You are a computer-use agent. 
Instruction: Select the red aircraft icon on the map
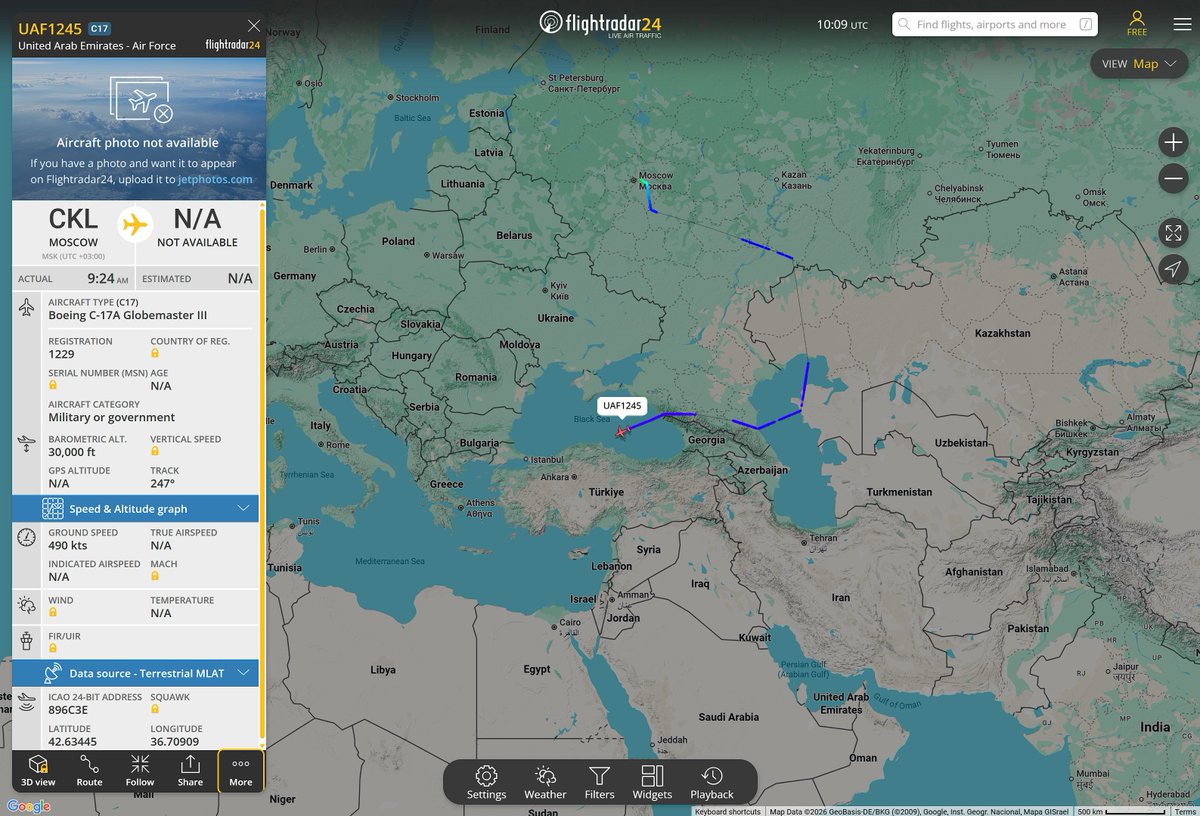click(622, 431)
